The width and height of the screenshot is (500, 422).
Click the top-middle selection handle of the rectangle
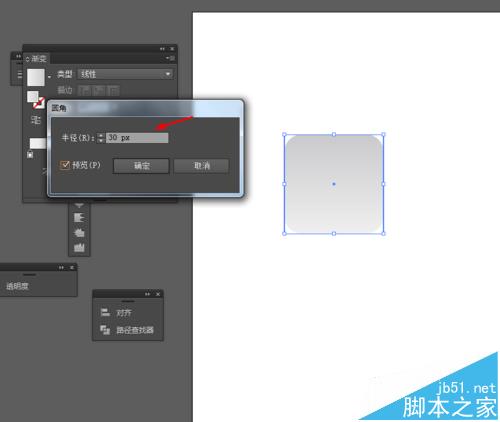point(334,134)
